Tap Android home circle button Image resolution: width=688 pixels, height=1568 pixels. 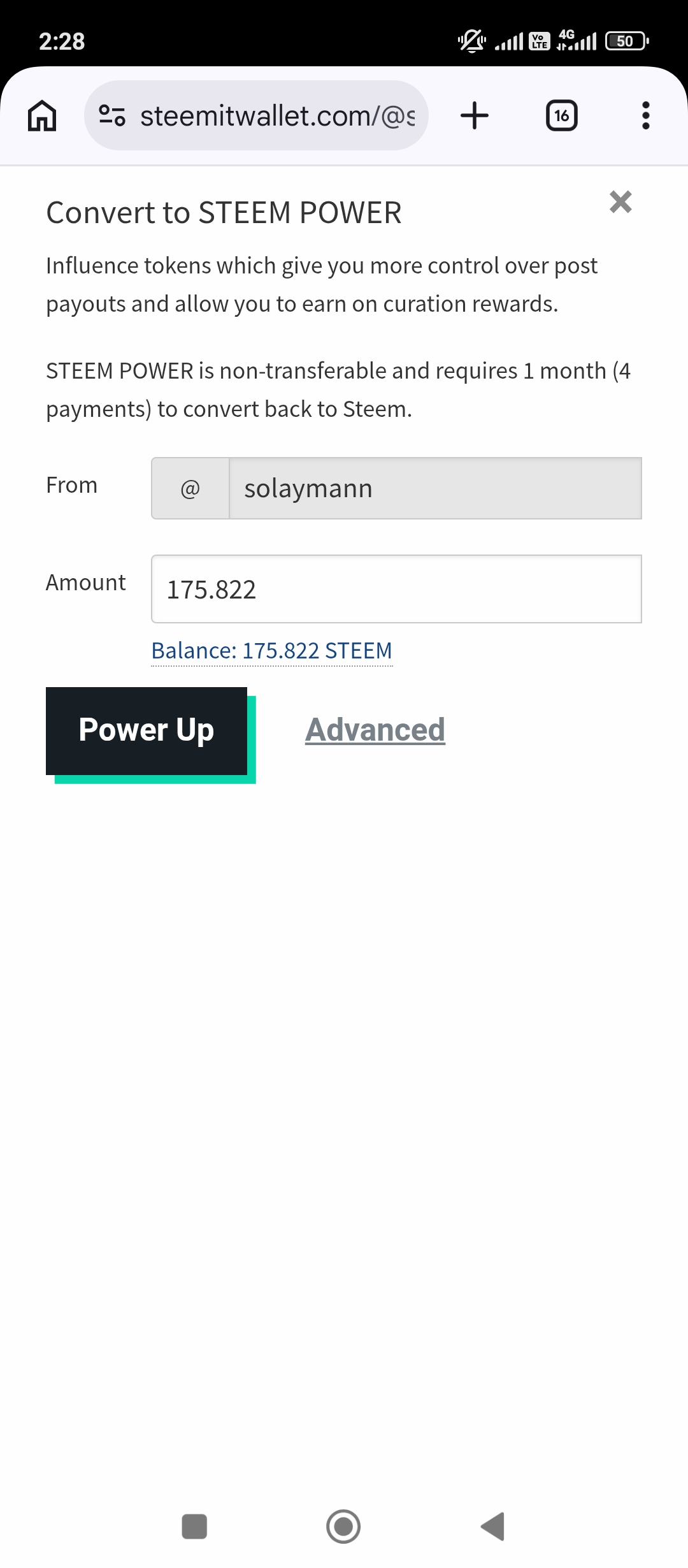coord(343,1527)
